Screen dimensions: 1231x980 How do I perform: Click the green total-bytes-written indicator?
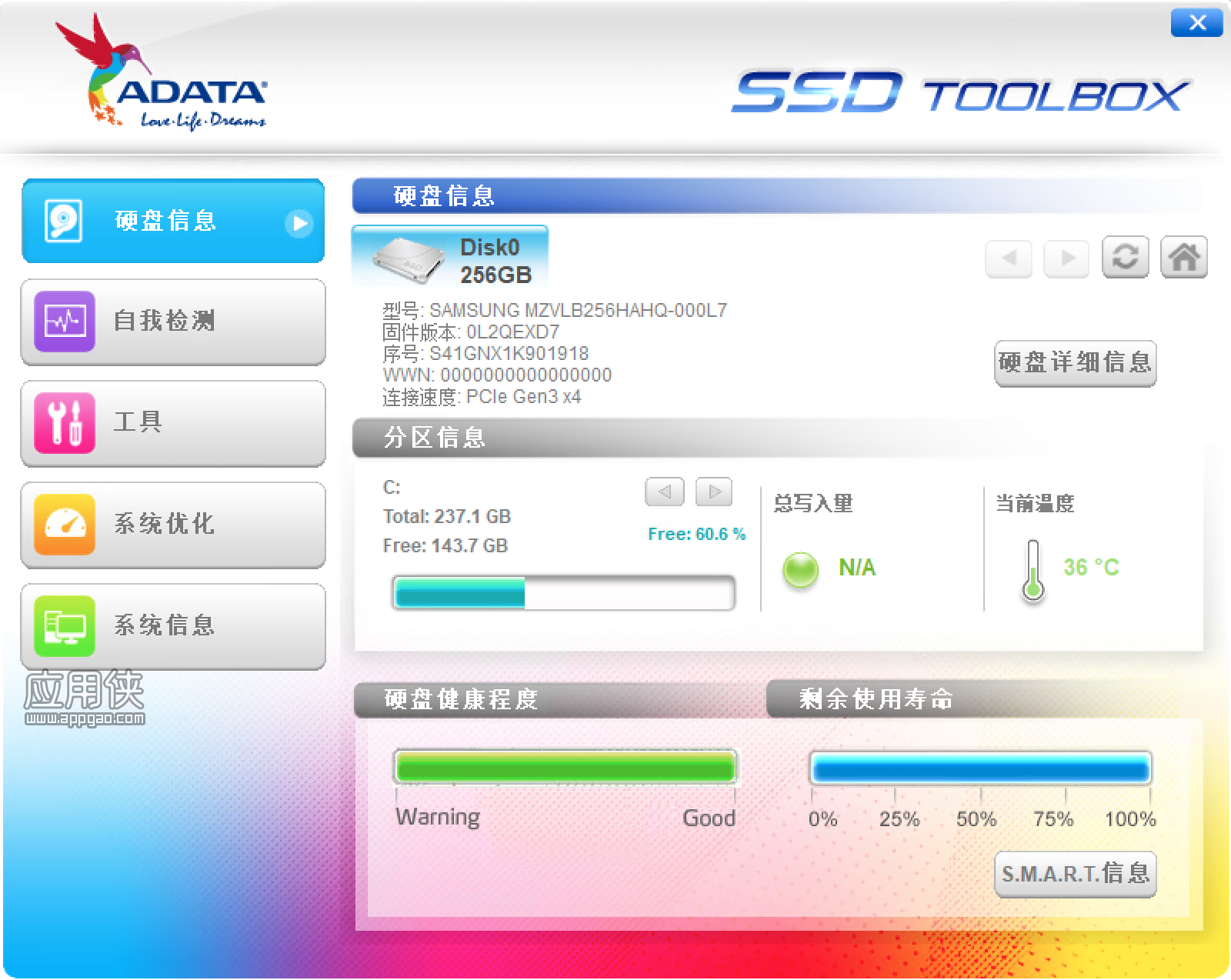(800, 570)
